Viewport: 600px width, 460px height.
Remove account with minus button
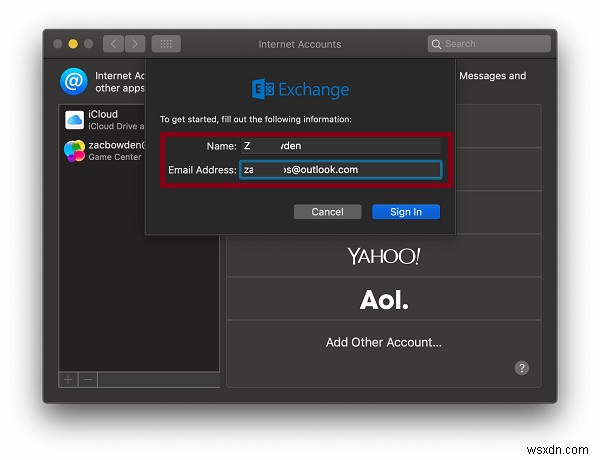[88, 380]
